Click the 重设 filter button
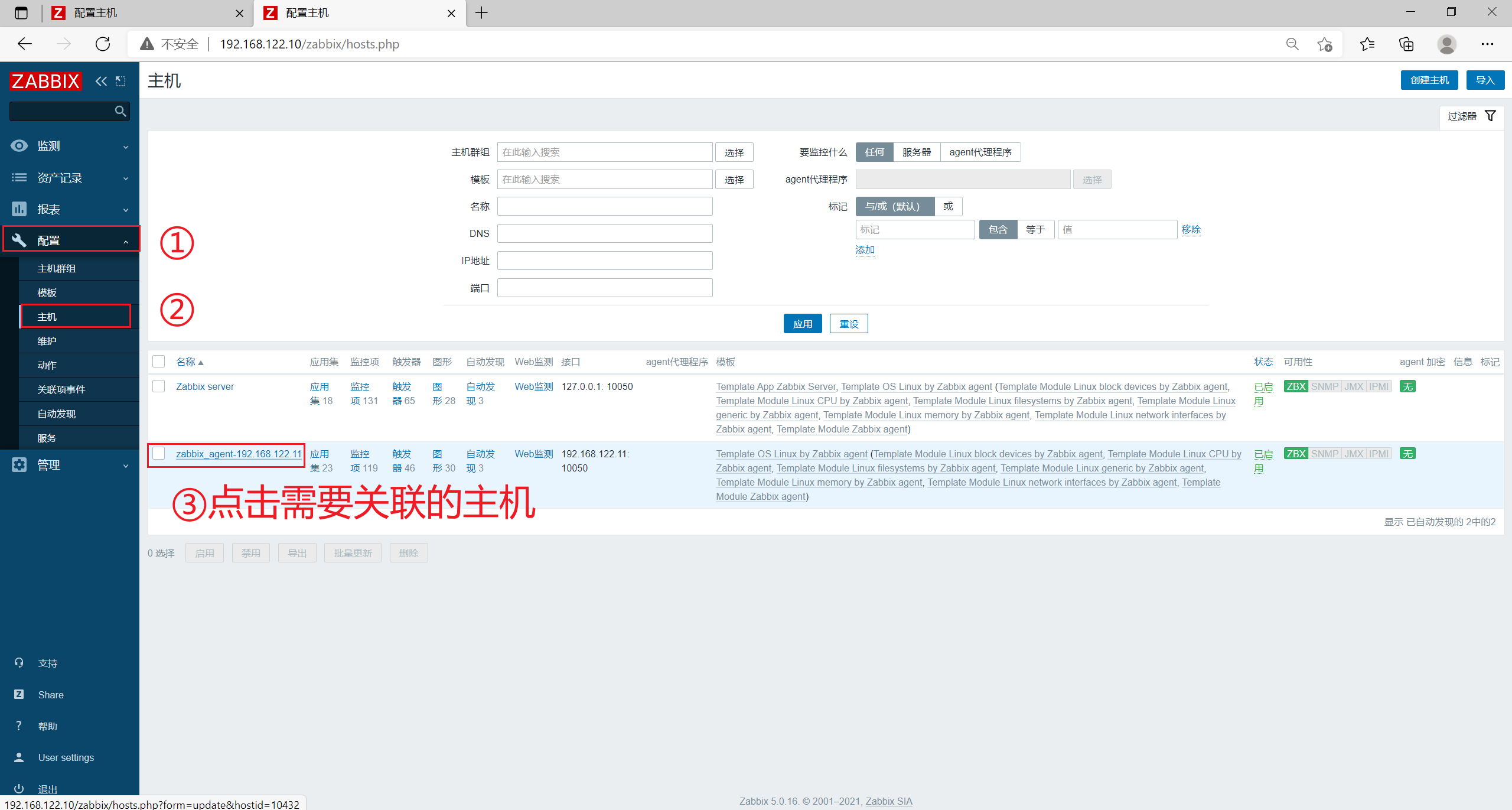Image resolution: width=1512 pixels, height=810 pixels. point(849,323)
